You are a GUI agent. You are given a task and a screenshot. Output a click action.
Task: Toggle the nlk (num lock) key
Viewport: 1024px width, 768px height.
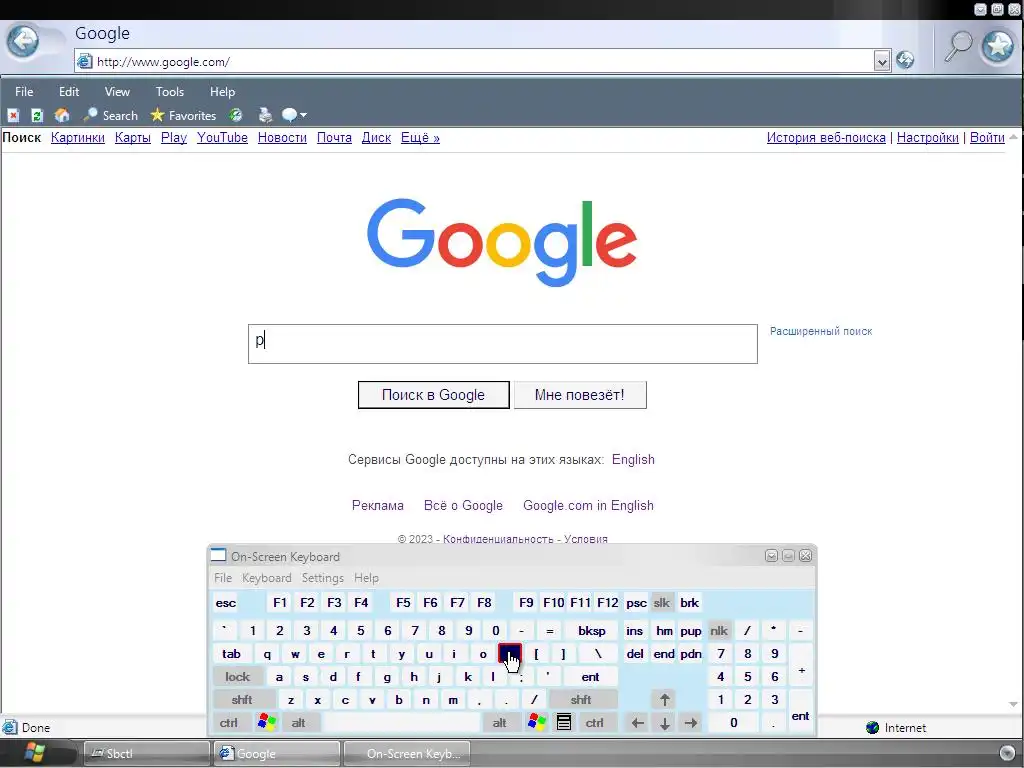pos(719,631)
